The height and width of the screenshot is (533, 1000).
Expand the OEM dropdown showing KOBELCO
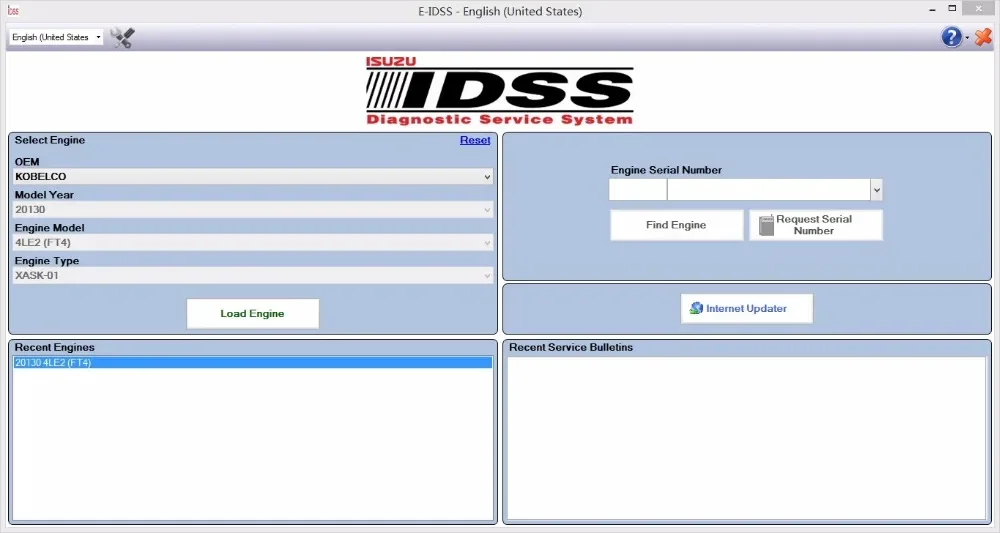[487, 177]
